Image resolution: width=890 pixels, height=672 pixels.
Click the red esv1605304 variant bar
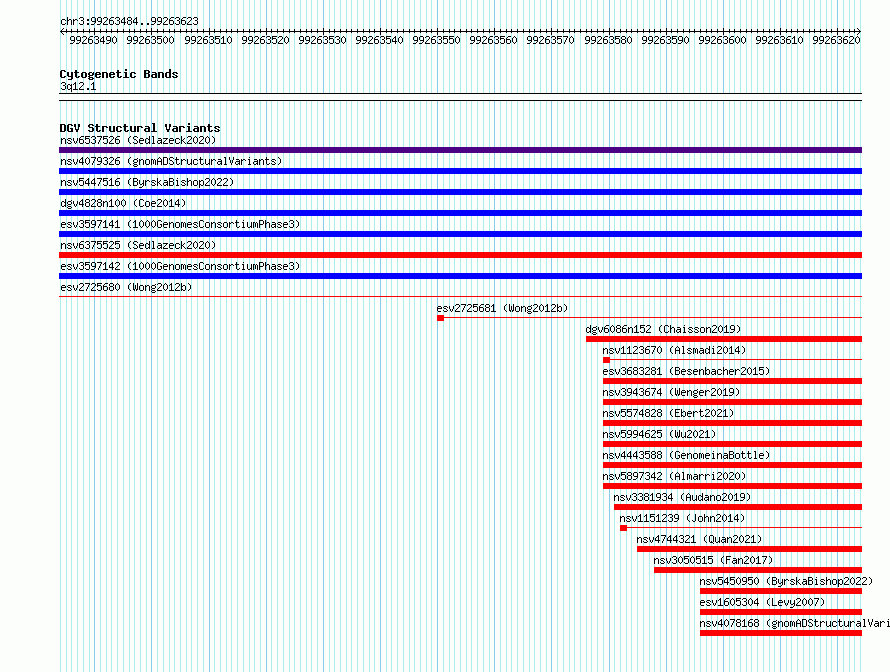[781, 612]
